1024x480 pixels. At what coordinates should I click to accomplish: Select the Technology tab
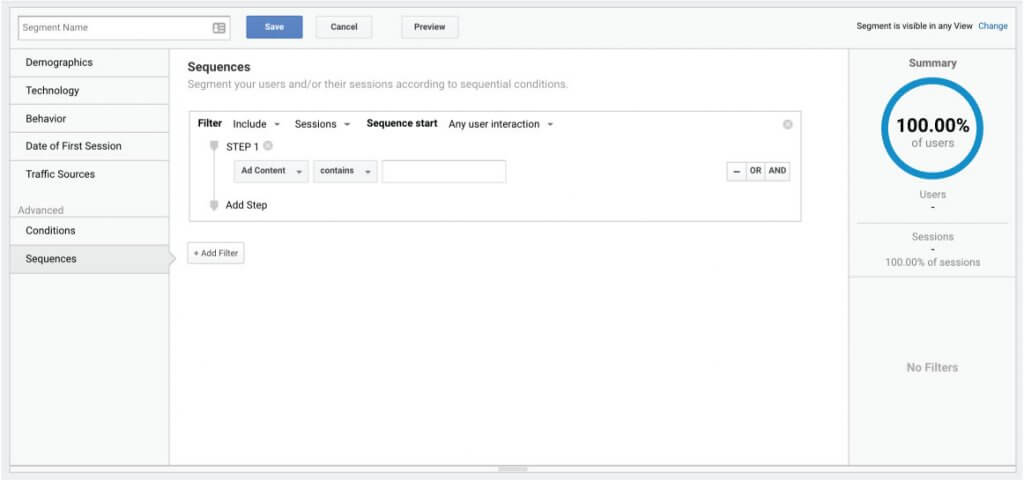point(89,91)
